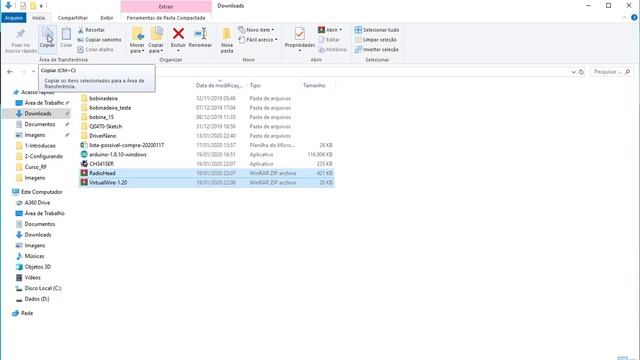This screenshot has width=640, height=360.
Task: Open Vídeos in sidebar
Action: tap(32, 278)
